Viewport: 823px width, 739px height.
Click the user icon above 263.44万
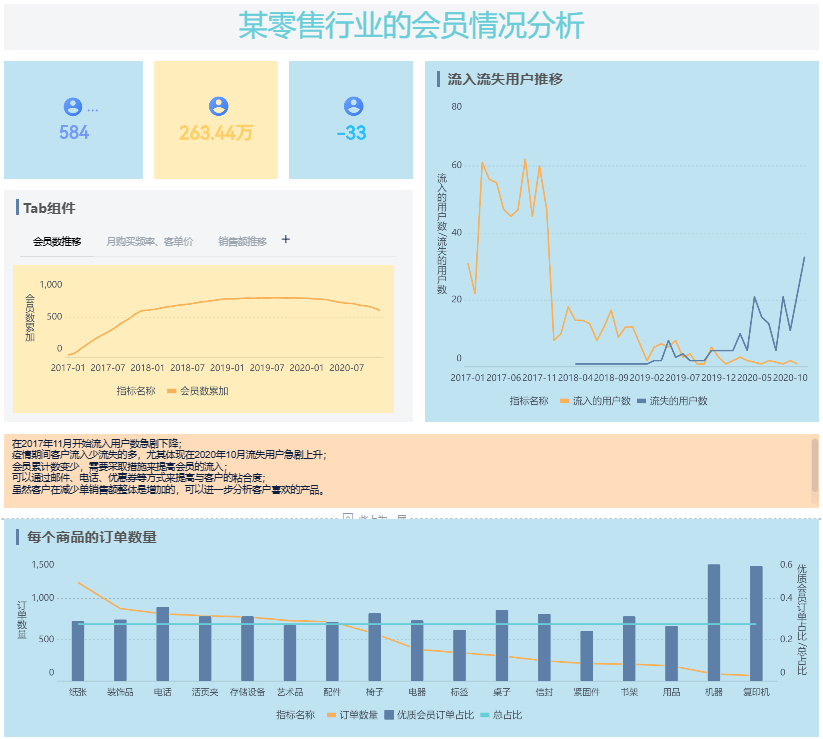point(218,107)
